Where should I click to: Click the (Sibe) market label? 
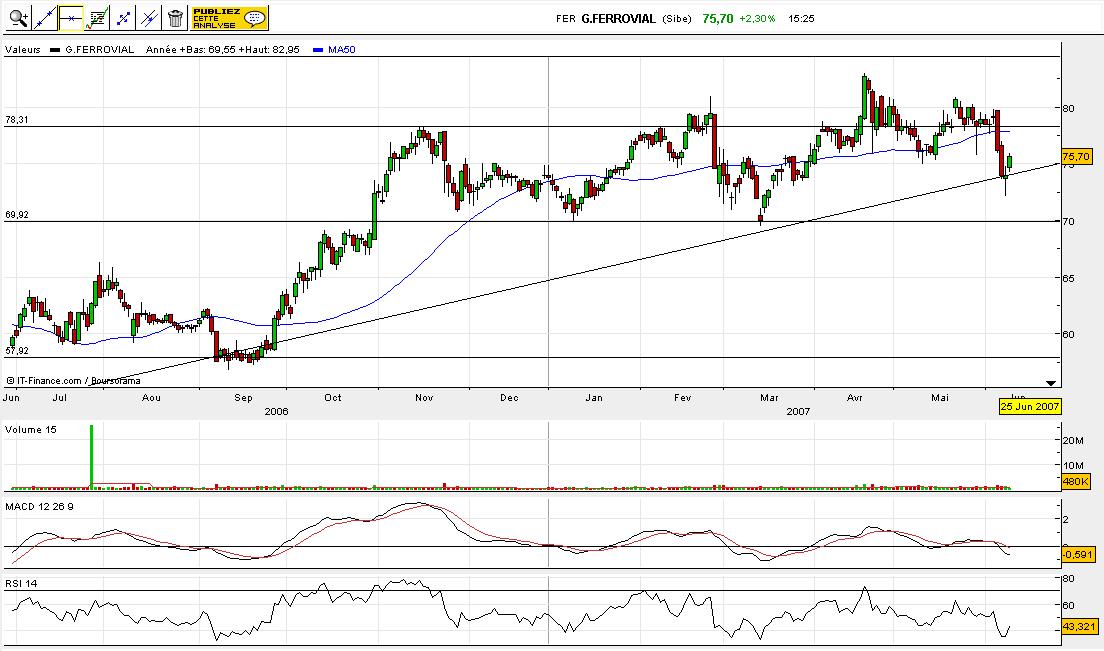[677, 19]
